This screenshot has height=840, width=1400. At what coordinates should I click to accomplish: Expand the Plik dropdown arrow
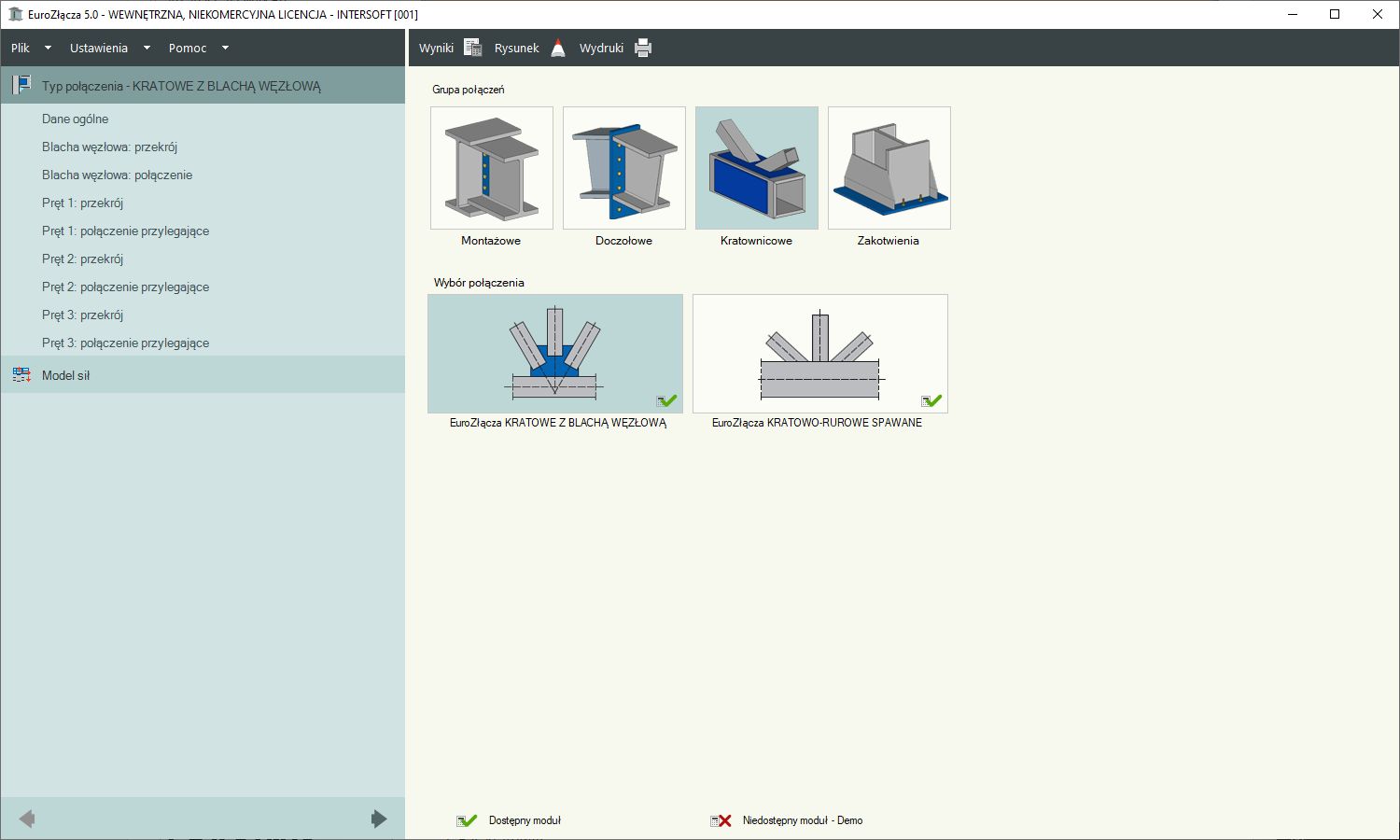48,48
